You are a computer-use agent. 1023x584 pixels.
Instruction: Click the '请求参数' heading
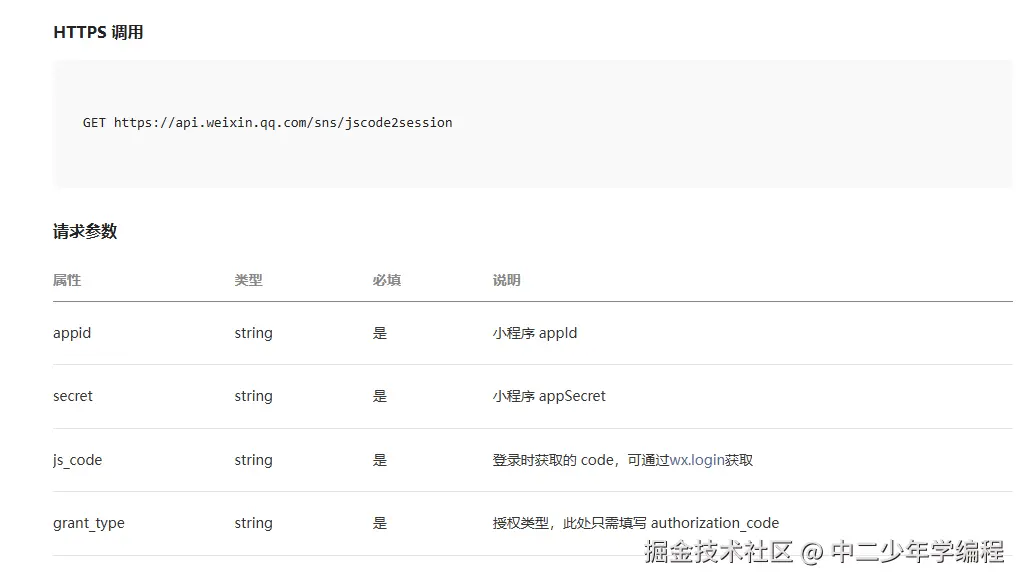point(85,232)
